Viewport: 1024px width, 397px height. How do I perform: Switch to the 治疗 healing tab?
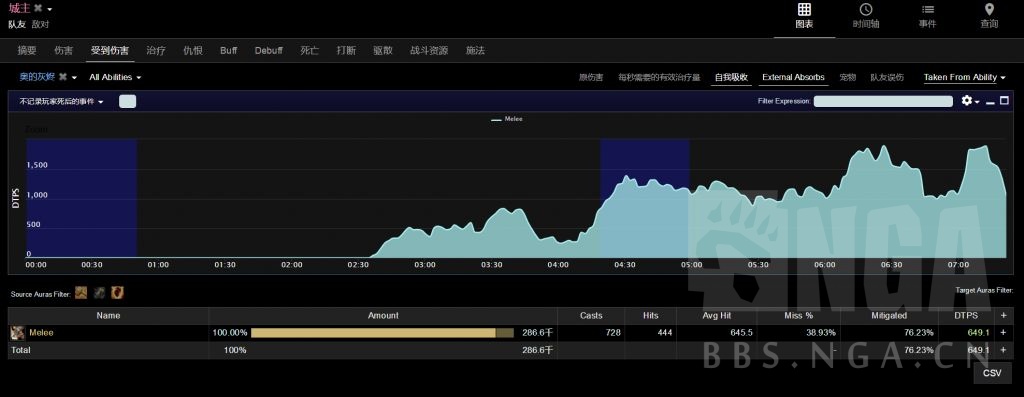click(156, 50)
